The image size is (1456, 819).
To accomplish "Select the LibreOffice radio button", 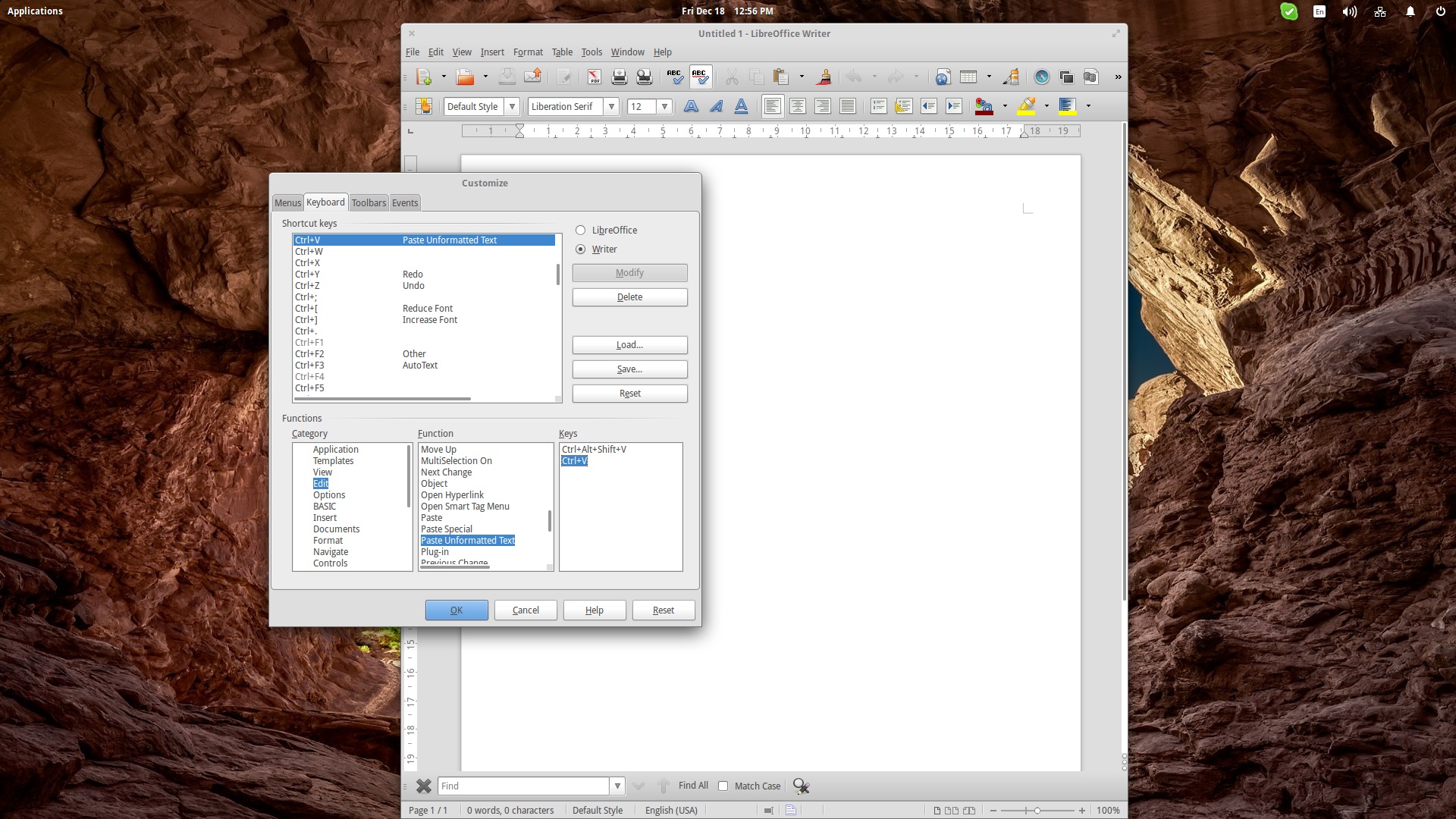I will 580,231.
